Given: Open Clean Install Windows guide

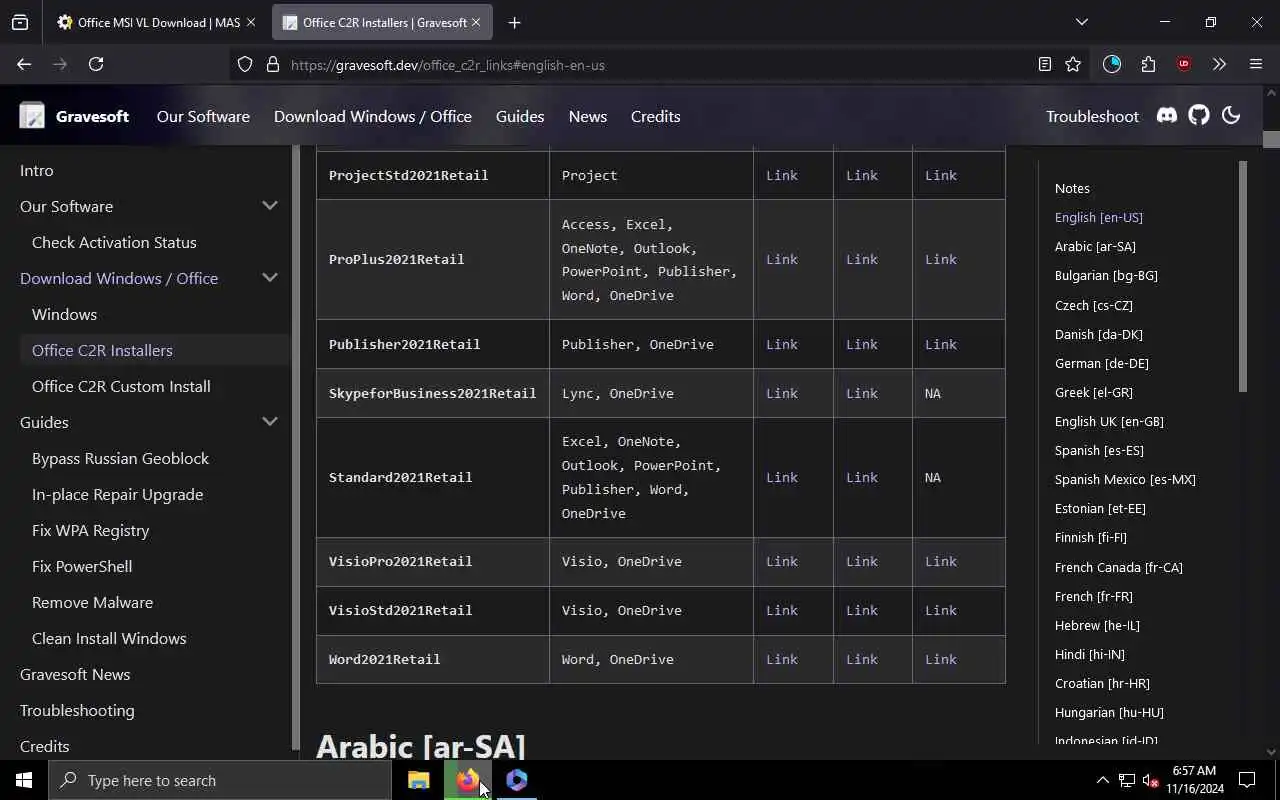Looking at the screenshot, I should coord(109,638).
